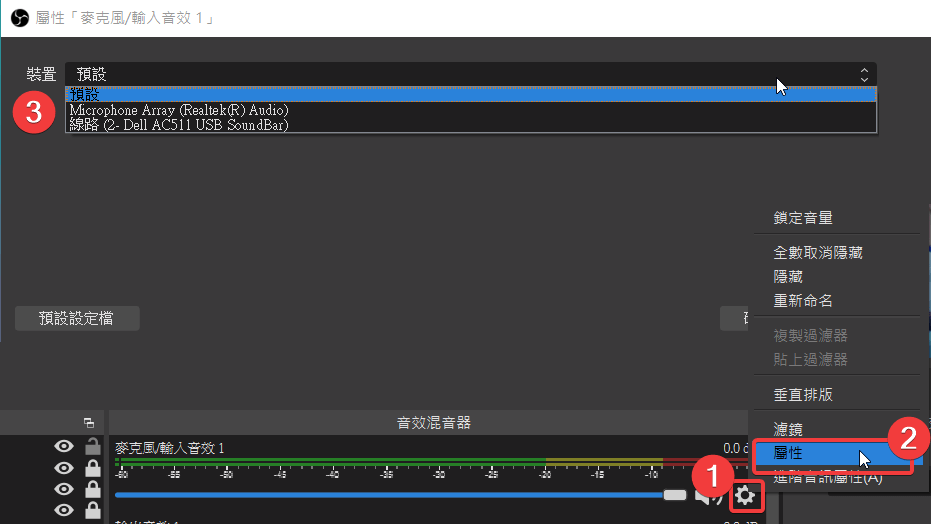Lock the top source using the open padlock icon
Screen dimensions: 931x524
pyautogui.click(x=92, y=447)
